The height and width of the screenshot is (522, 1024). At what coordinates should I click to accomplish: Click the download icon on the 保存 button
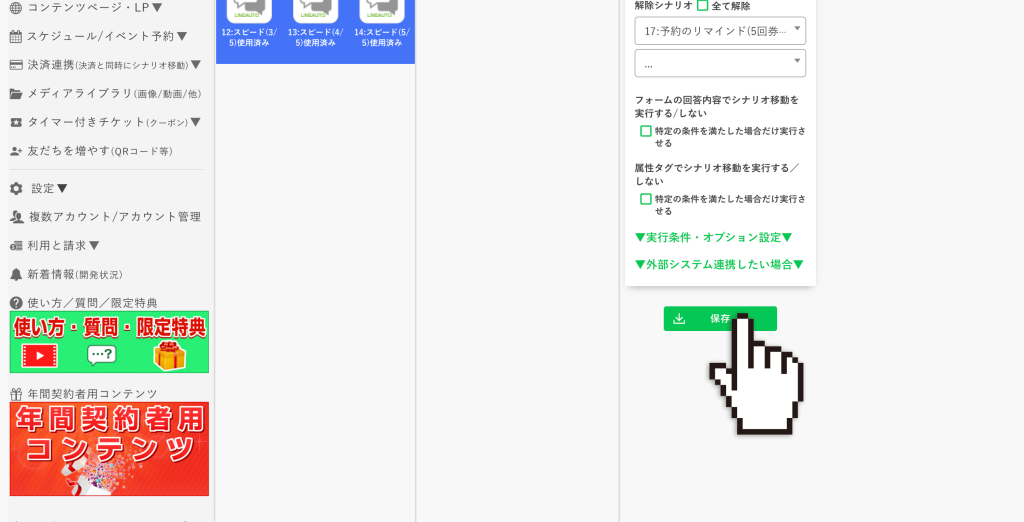[679, 318]
